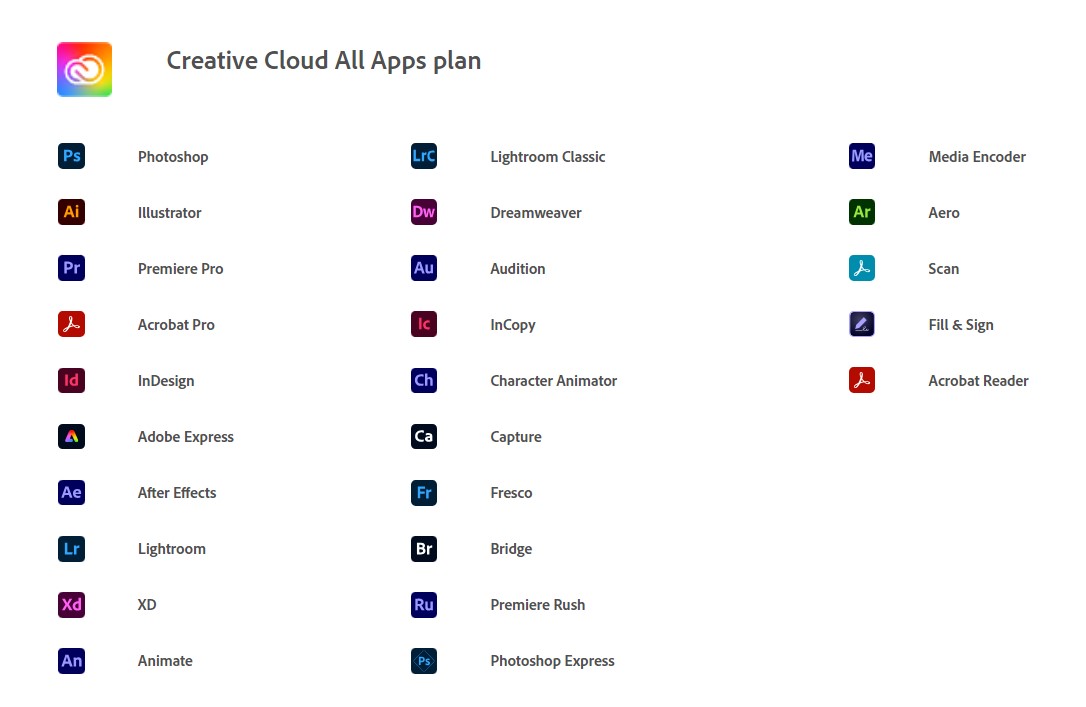Click the Animate An icon
1086x707 pixels.
pos(71,661)
